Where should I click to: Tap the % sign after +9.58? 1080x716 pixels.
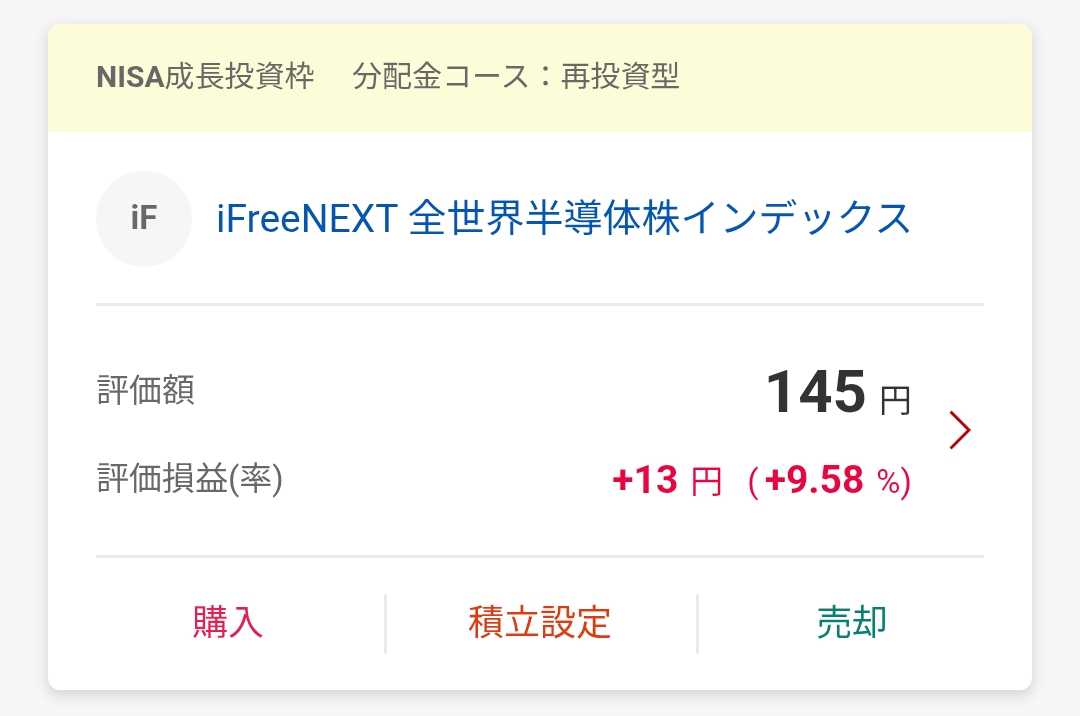pos(888,483)
